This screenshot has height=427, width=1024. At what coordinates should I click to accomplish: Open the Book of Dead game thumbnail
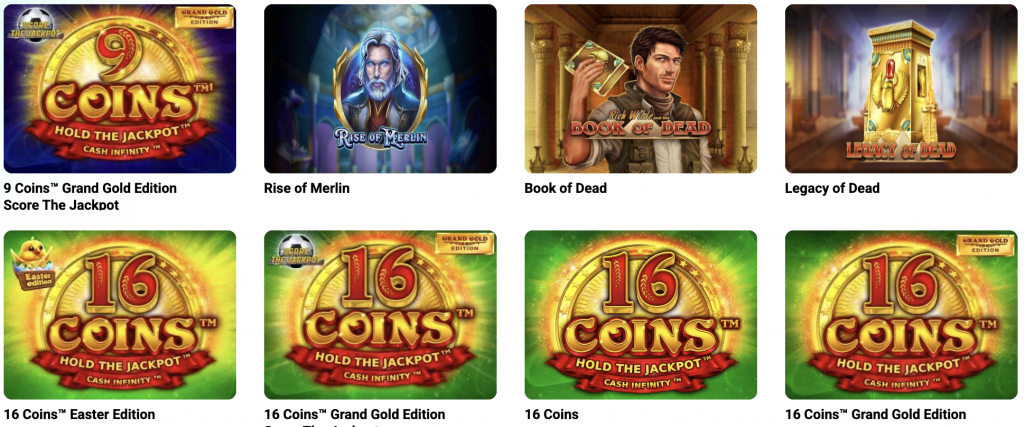pyautogui.click(x=641, y=89)
